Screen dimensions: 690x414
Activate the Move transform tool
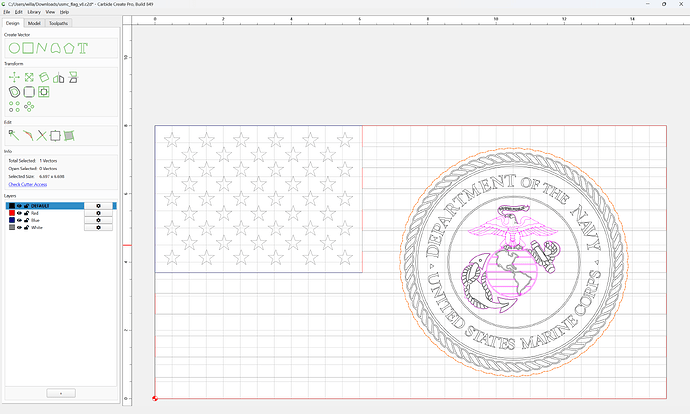click(15, 77)
